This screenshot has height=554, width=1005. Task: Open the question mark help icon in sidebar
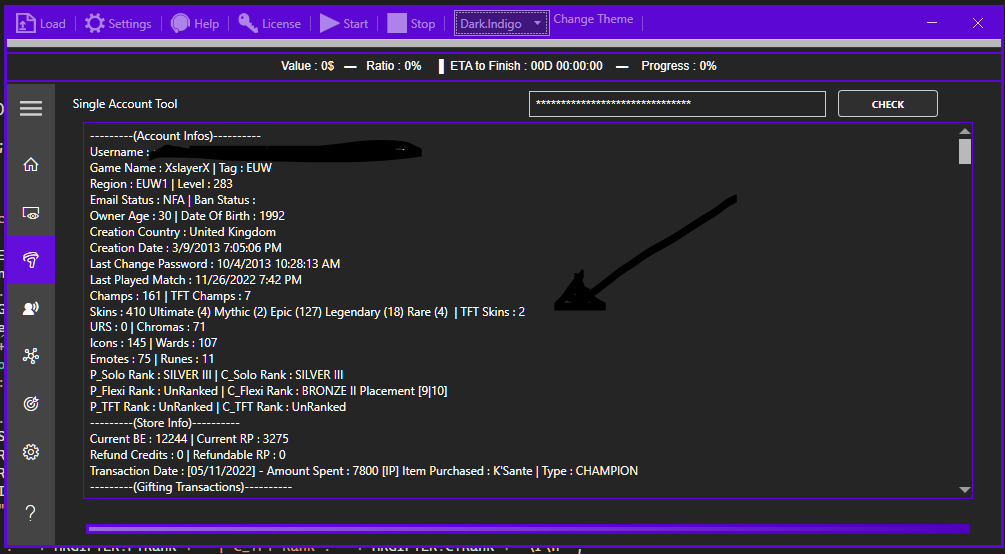coord(31,513)
